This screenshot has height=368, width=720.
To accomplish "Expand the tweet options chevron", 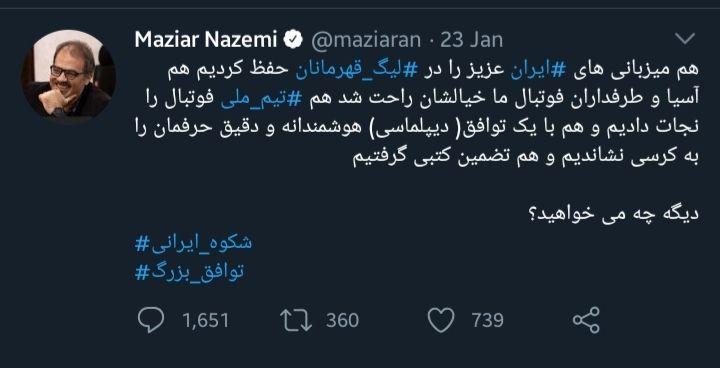I will pos(685,40).
